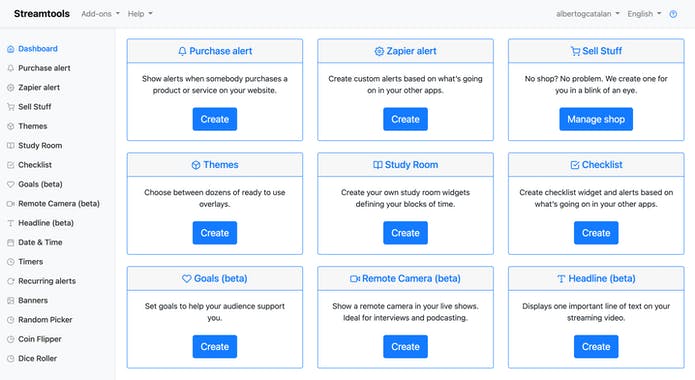
Task: Click the Banners image icon in sidebar
Action: 11,301
